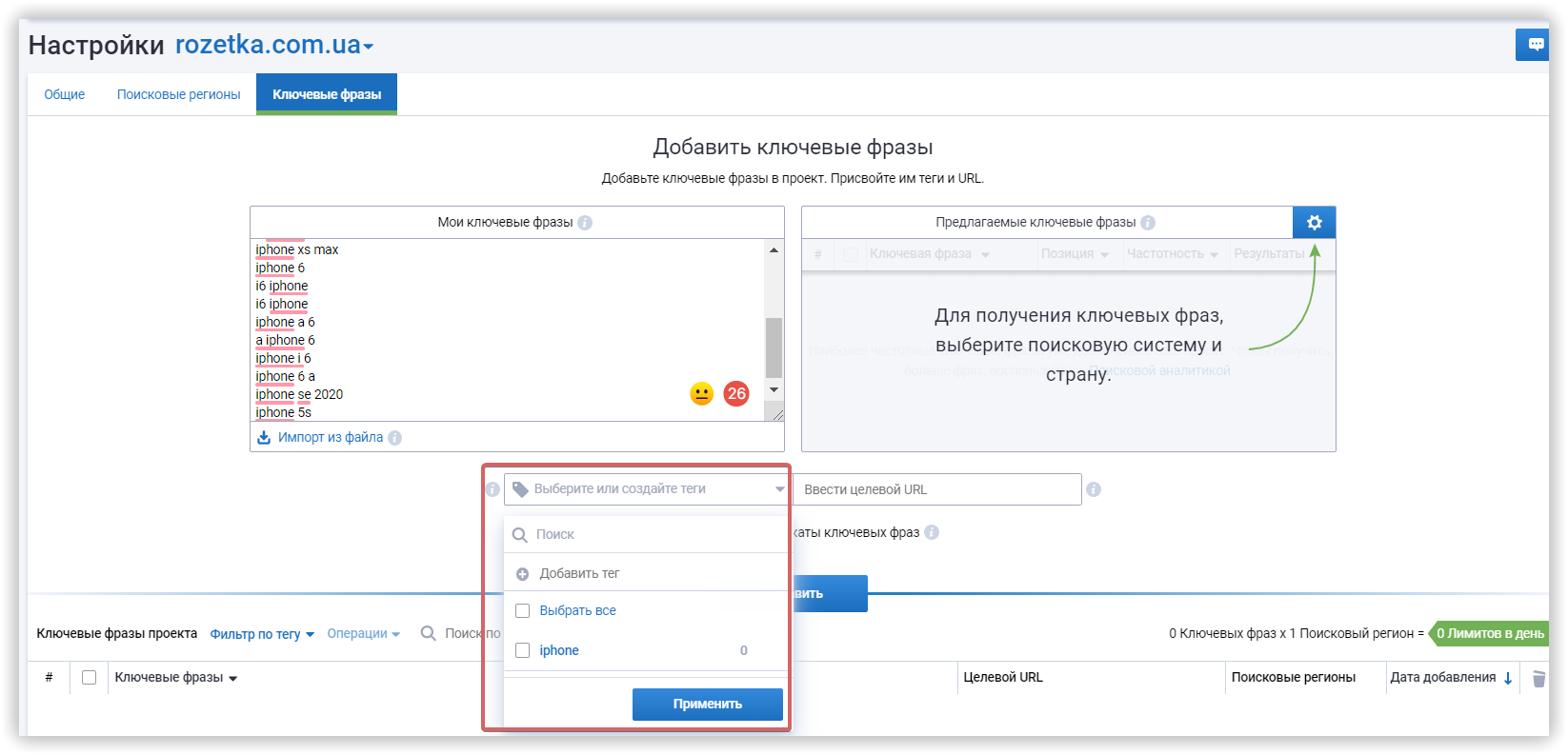Expand Ключевая фраза column dropdown in suggestions
This screenshot has height=755, width=1568.
point(985,255)
